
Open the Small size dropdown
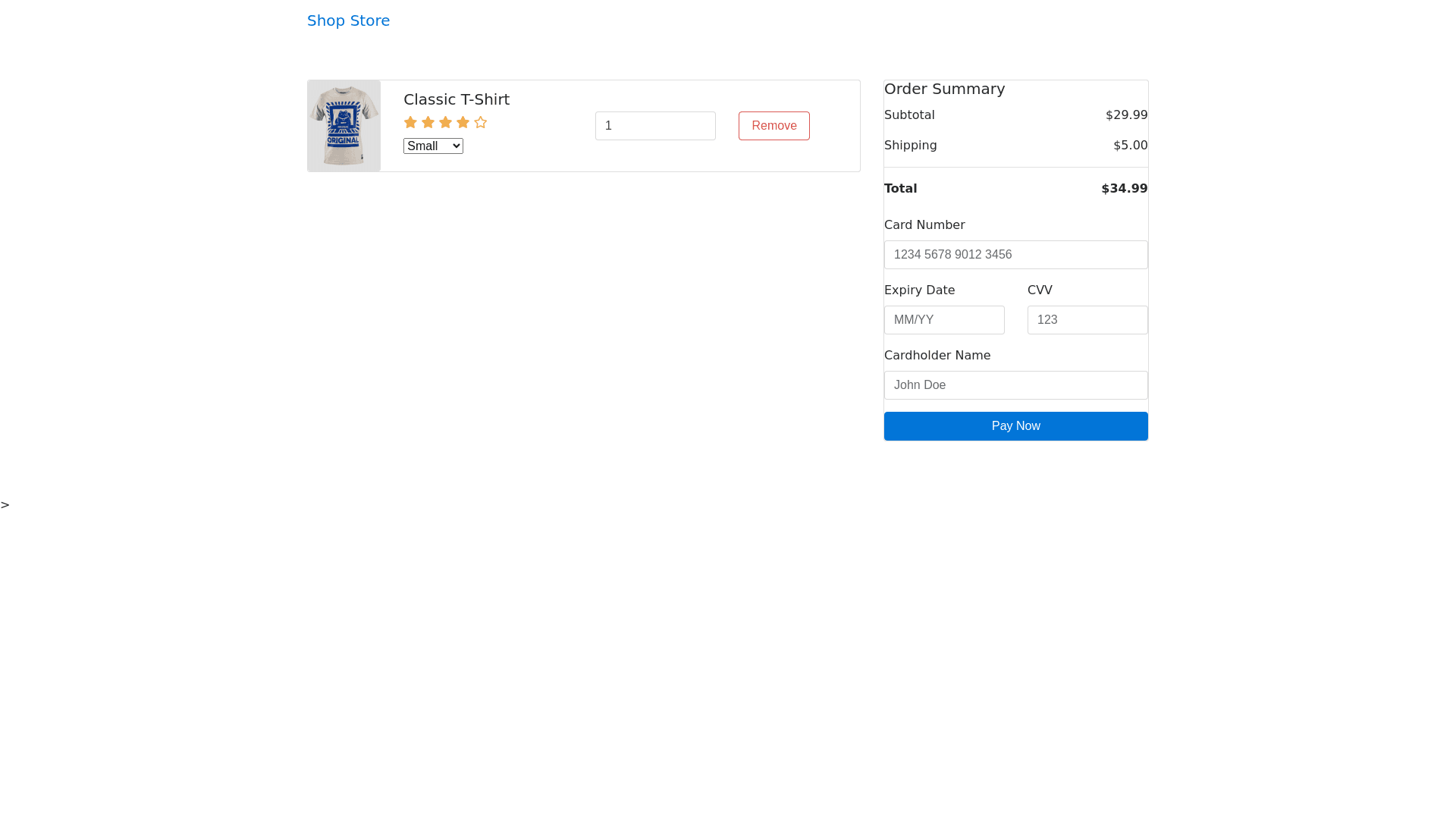(x=433, y=146)
